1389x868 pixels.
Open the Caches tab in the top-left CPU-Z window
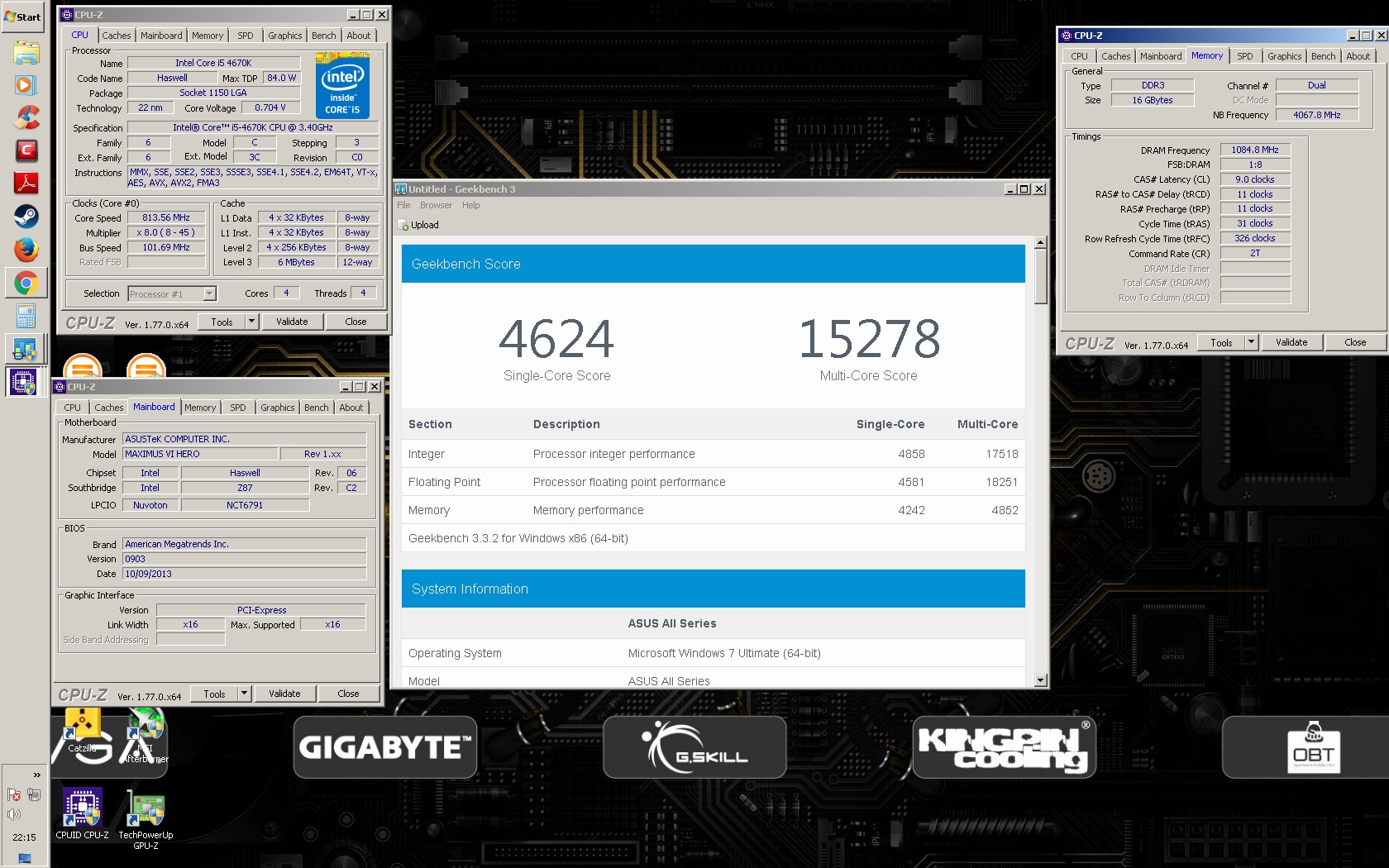[x=117, y=36]
